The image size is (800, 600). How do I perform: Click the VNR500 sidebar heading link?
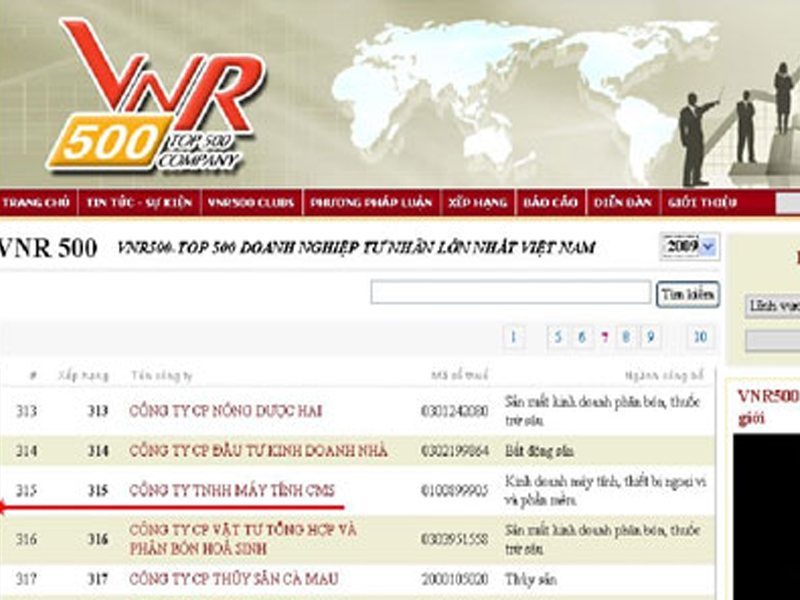(768, 407)
